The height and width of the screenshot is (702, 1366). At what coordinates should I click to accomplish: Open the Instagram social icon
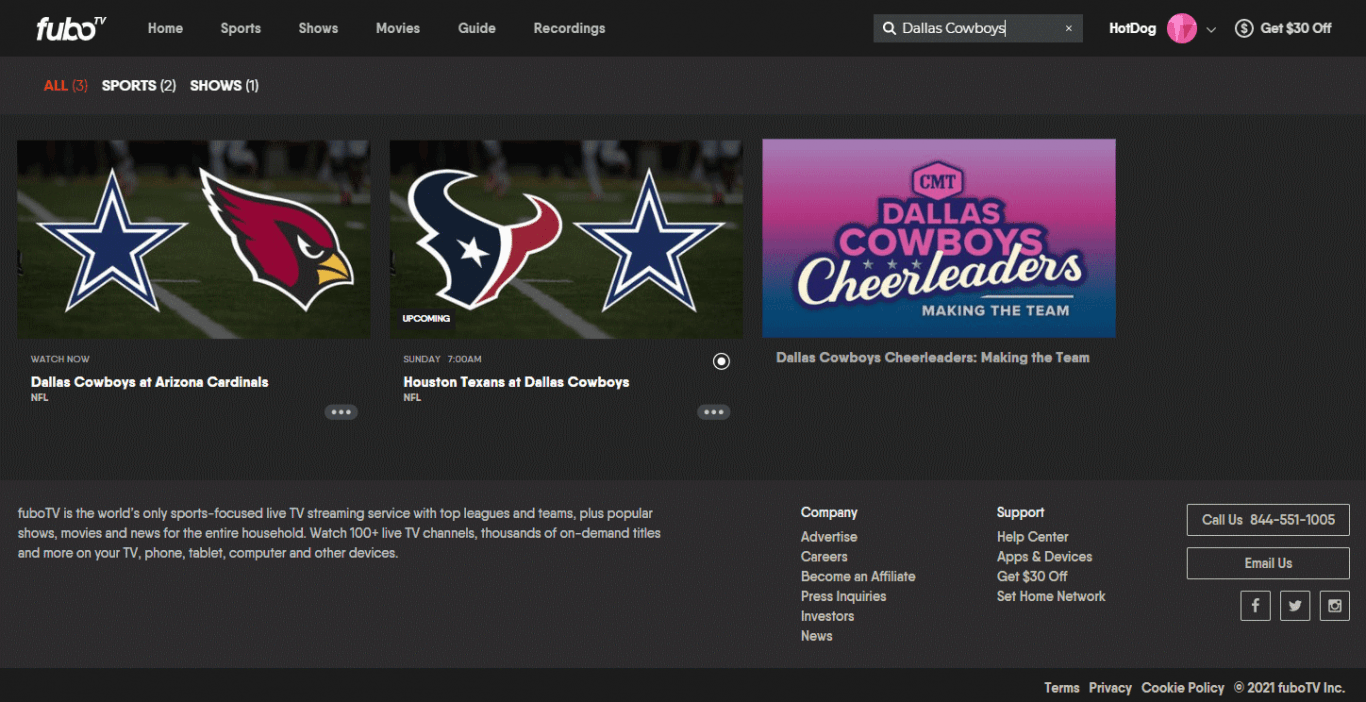(1334, 605)
